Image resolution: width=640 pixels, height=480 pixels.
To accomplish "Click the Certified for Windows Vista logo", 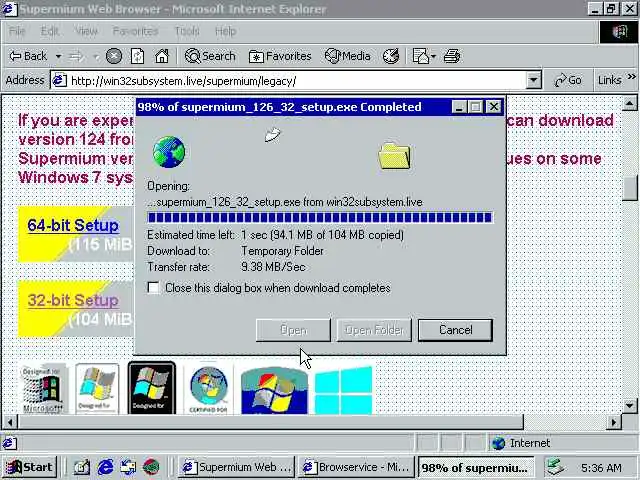I will tap(209, 389).
